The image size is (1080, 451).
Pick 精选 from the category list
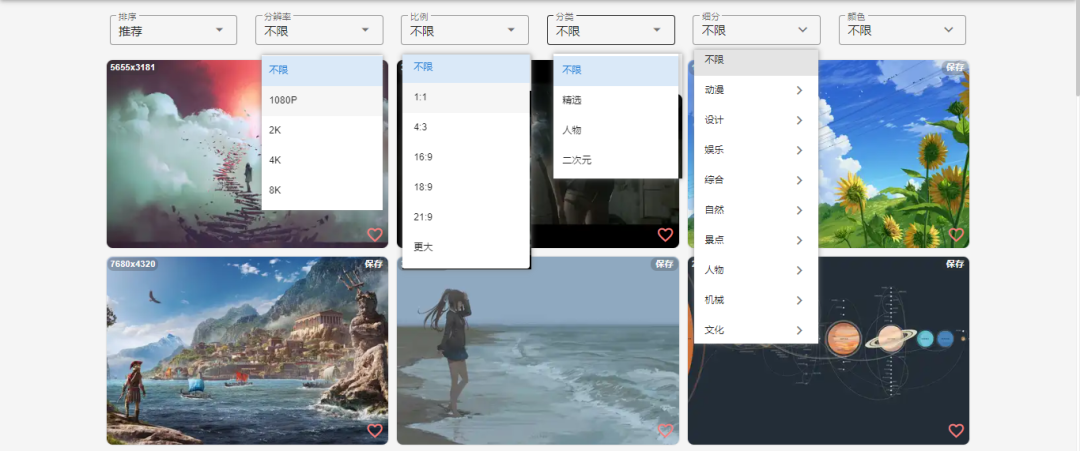pos(572,100)
